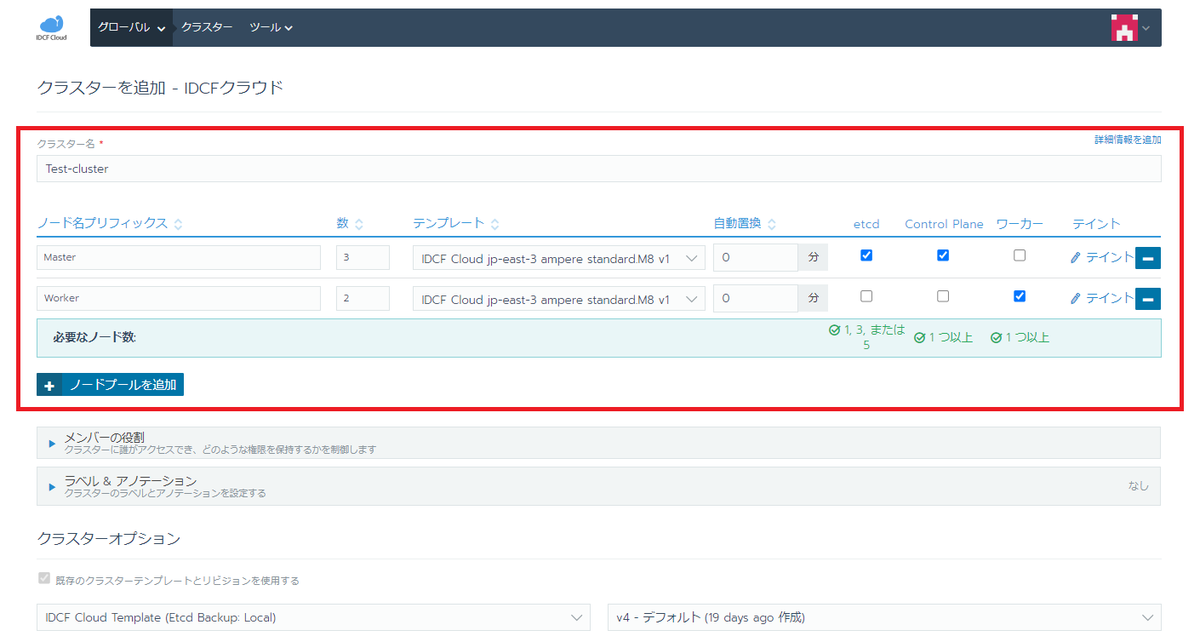Uncheck Control Plane for the Master row
Viewport: 1200px width, 642px height.
point(943,255)
